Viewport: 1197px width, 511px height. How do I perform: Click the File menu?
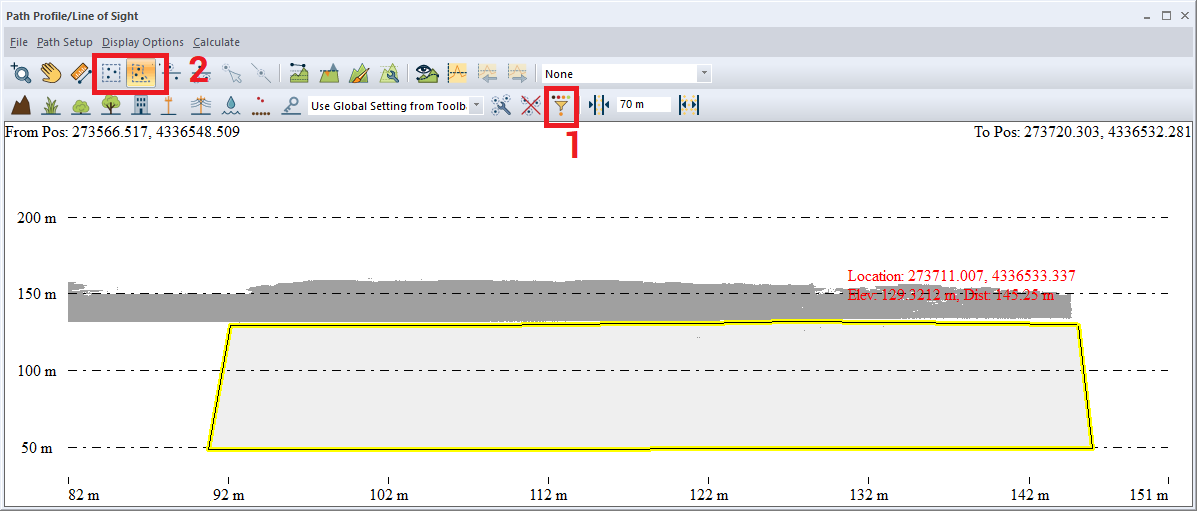pyautogui.click(x=19, y=42)
